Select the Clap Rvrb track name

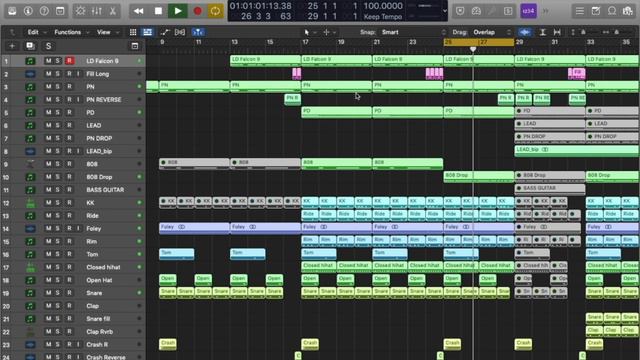[100, 331]
